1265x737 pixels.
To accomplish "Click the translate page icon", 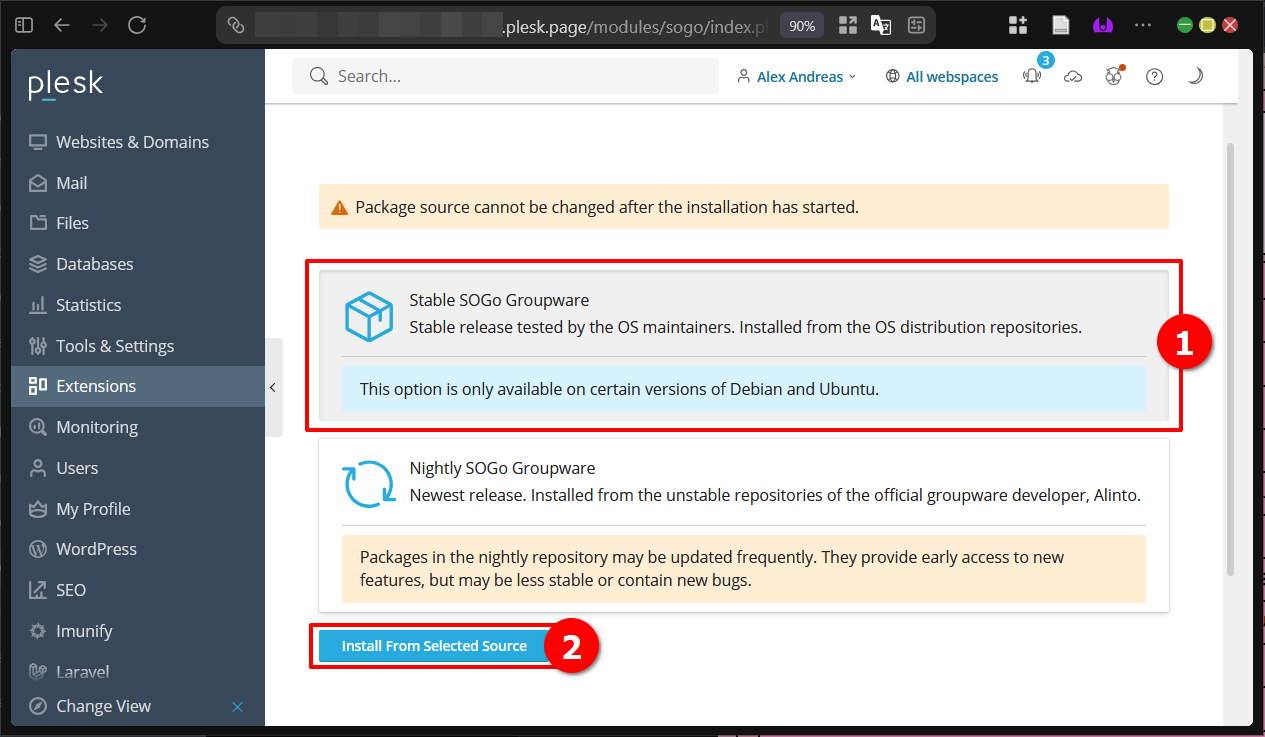I will coord(881,25).
